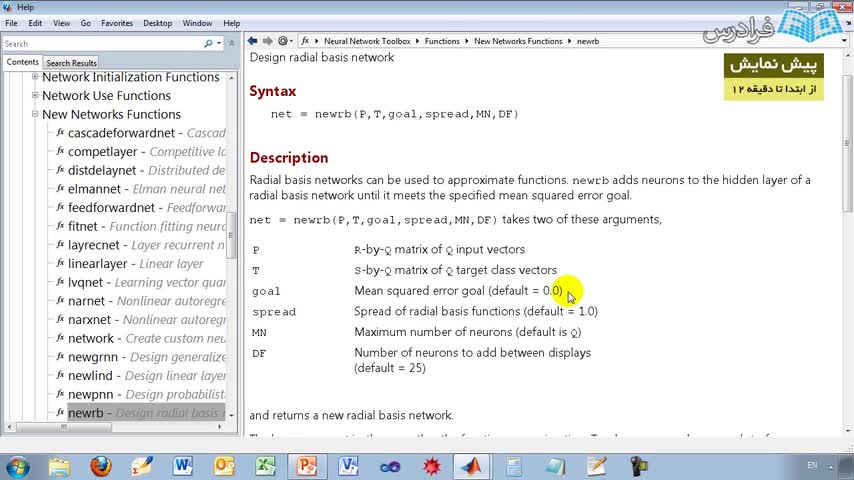Click the fx icon beside feedforwardnet
Screen dimensions: 854x480
(60, 207)
